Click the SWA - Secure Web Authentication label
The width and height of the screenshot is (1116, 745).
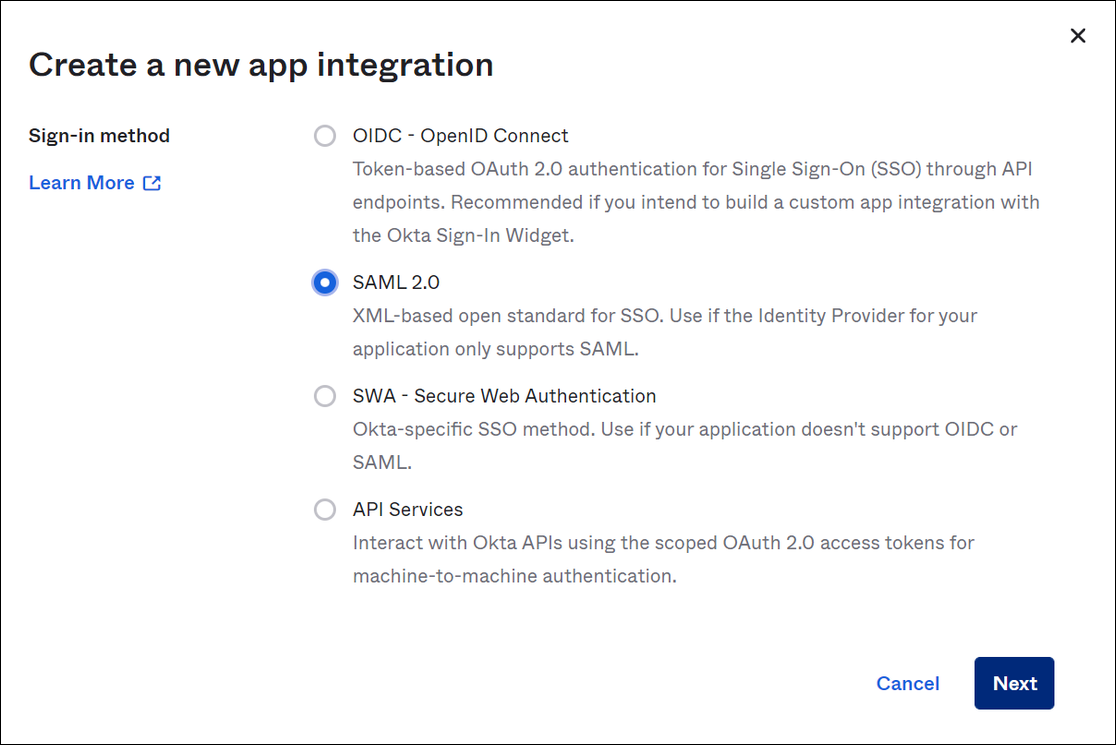click(504, 396)
